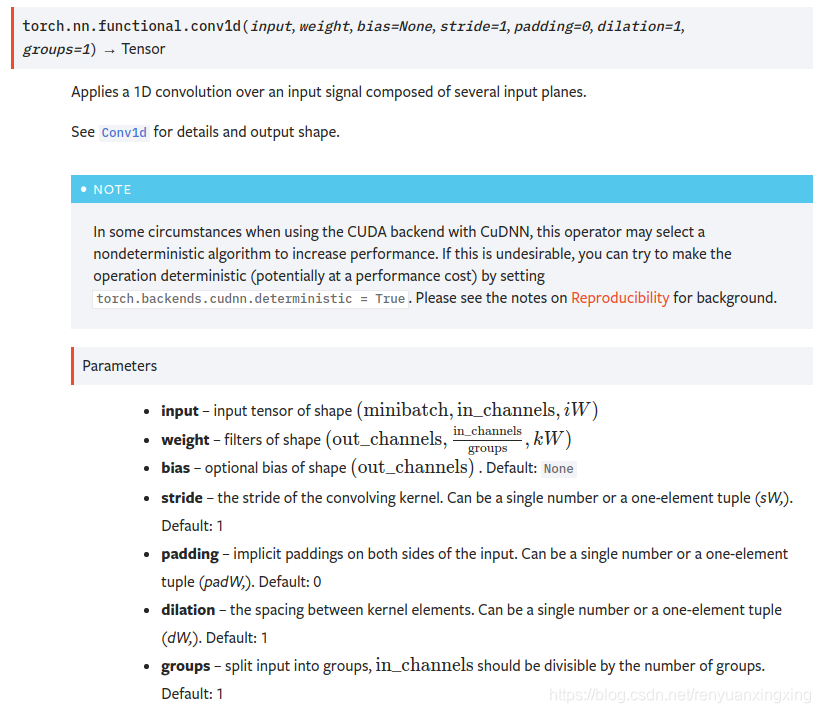Select the function name torch.nn.functional.conv1d
This screenshot has height=713, width=820.
[x=130, y=27]
